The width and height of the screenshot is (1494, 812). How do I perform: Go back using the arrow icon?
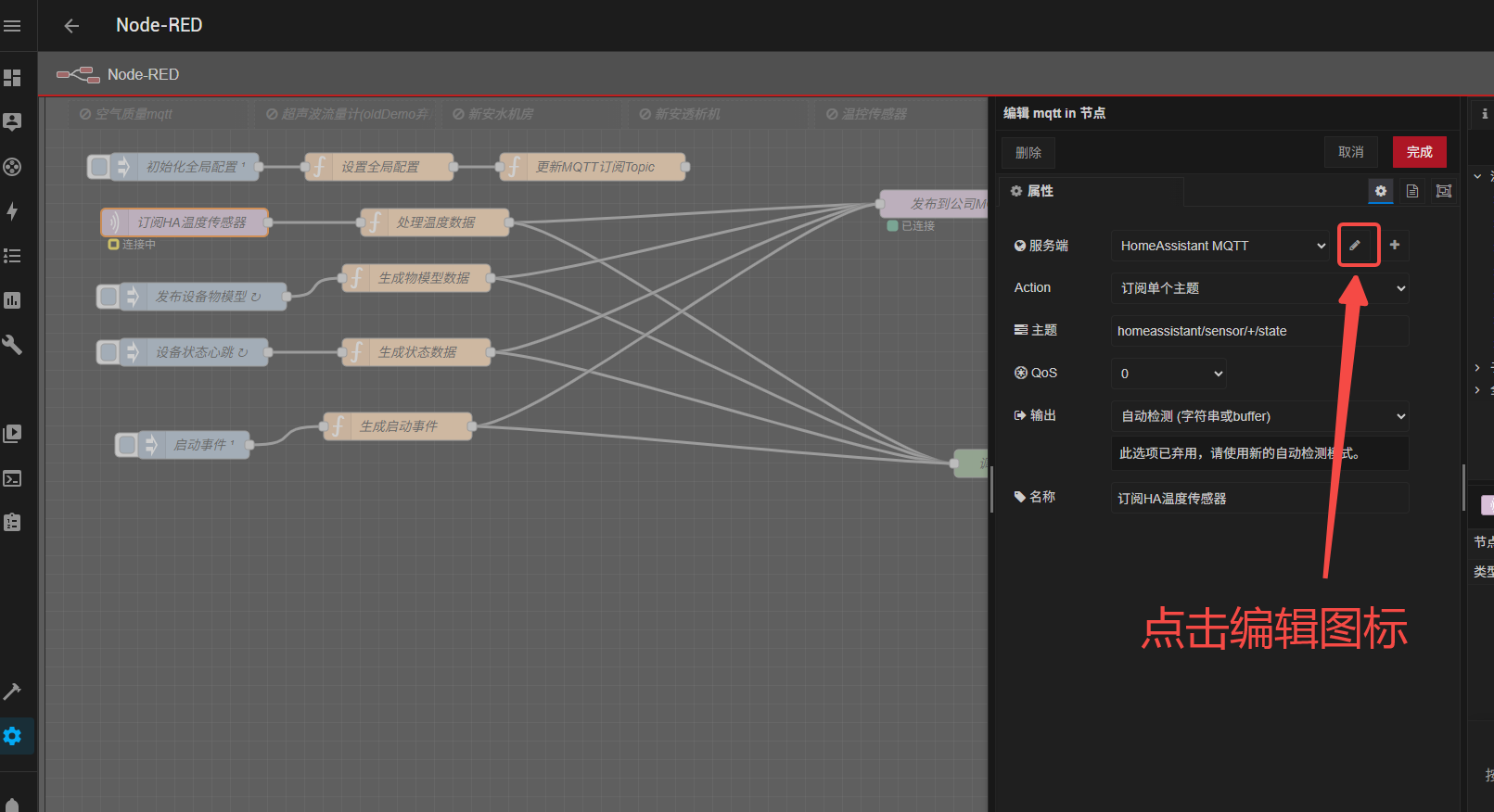71,26
